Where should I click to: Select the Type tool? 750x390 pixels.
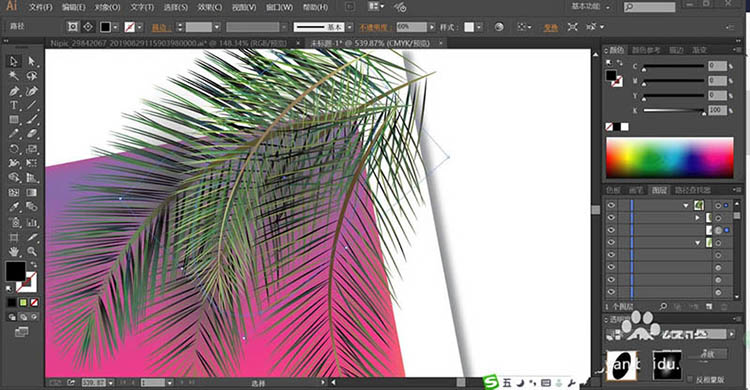[13, 105]
